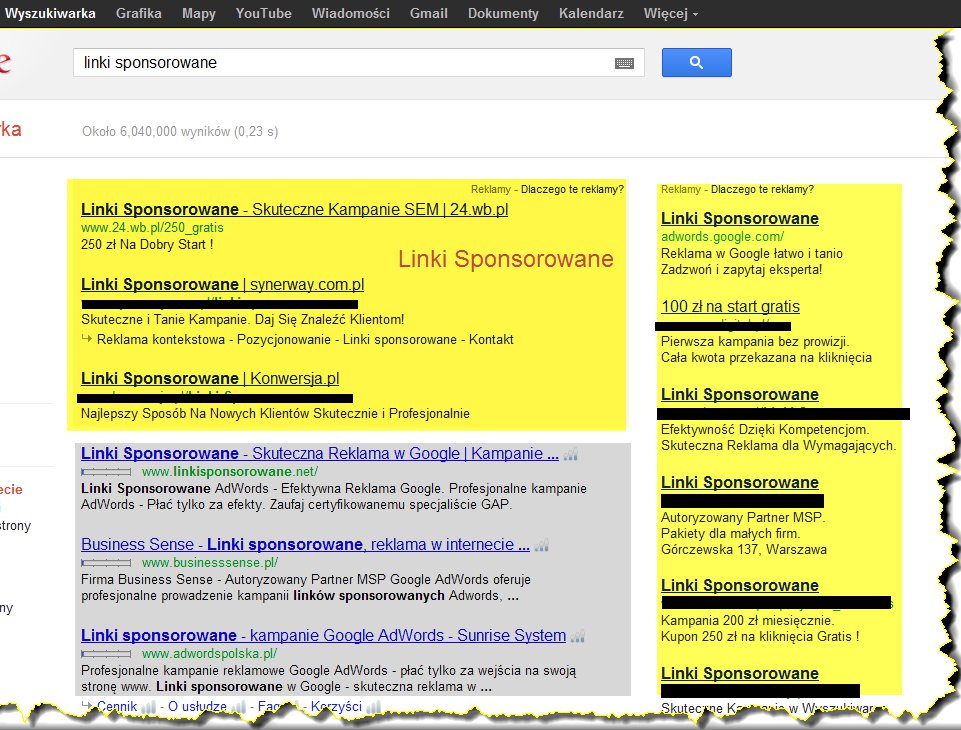Open the 'Autoryzowany Partner MSP' ad title

pyautogui.click(x=740, y=483)
